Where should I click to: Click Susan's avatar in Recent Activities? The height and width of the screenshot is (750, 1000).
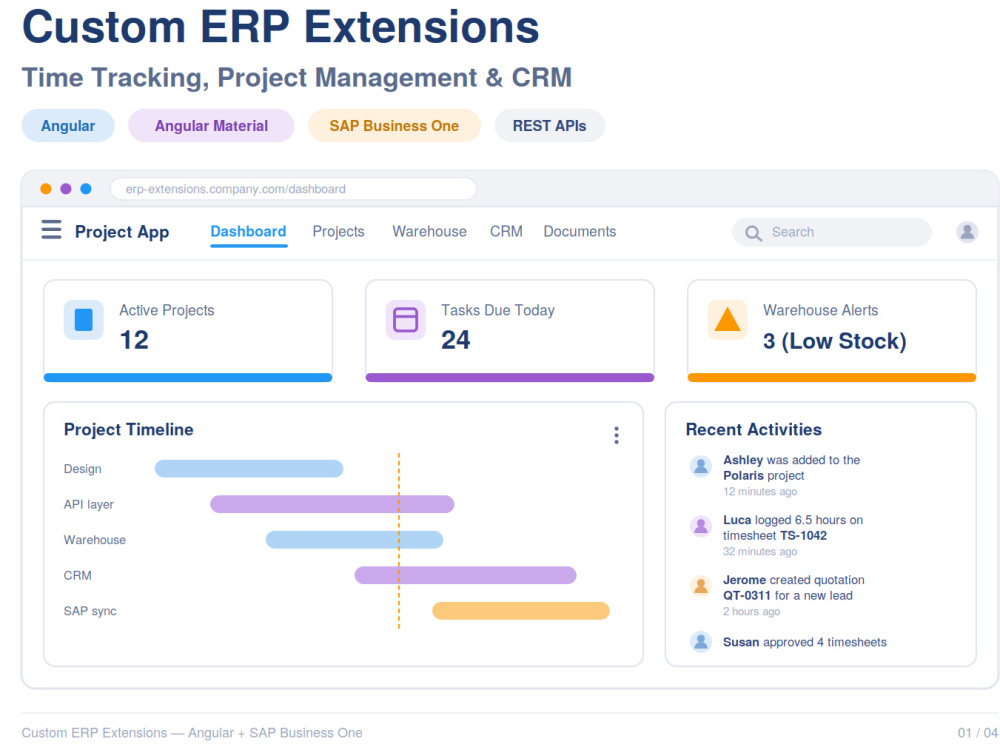701,642
